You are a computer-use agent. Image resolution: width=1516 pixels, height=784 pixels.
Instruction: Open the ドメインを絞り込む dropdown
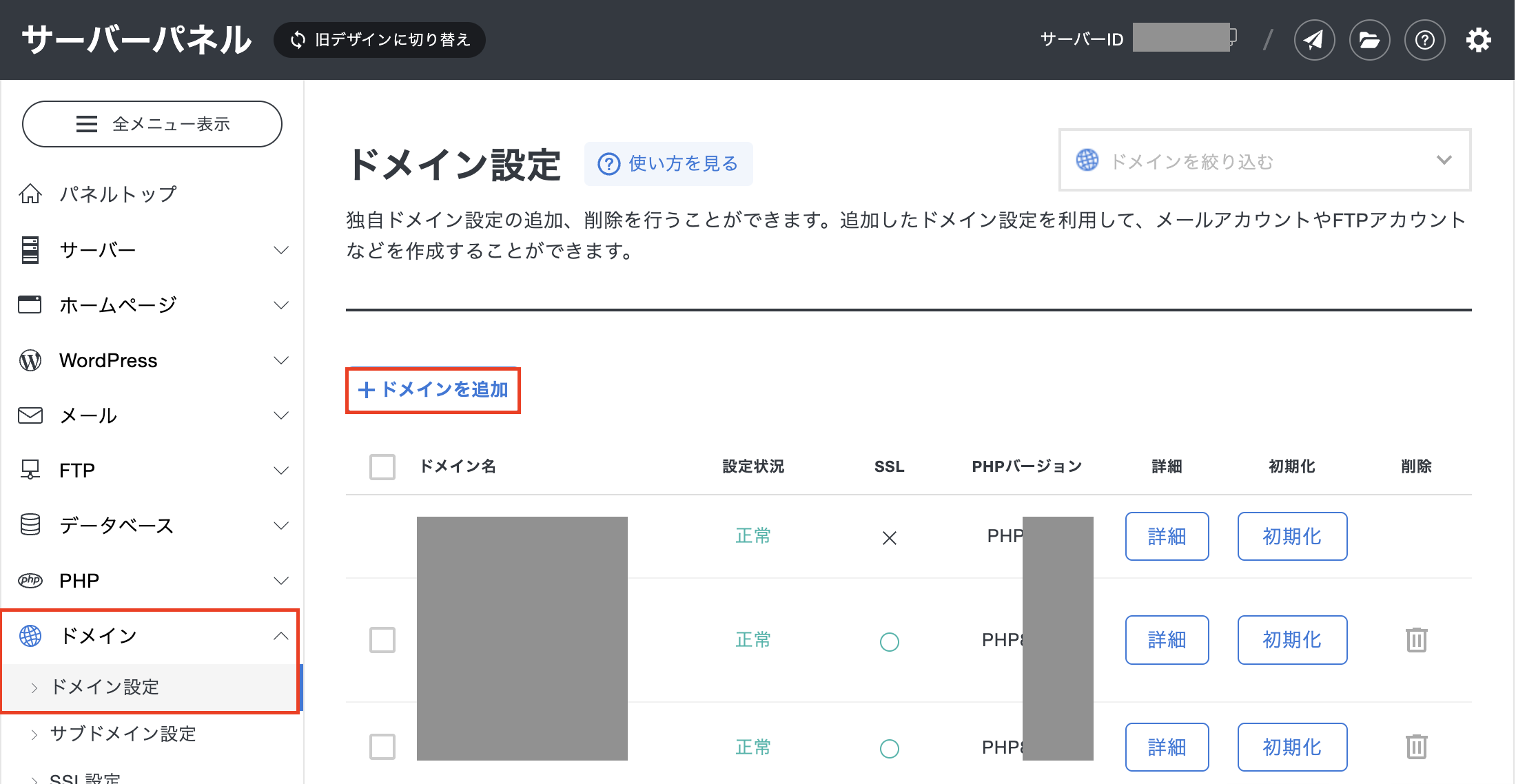pyautogui.click(x=1265, y=160)
